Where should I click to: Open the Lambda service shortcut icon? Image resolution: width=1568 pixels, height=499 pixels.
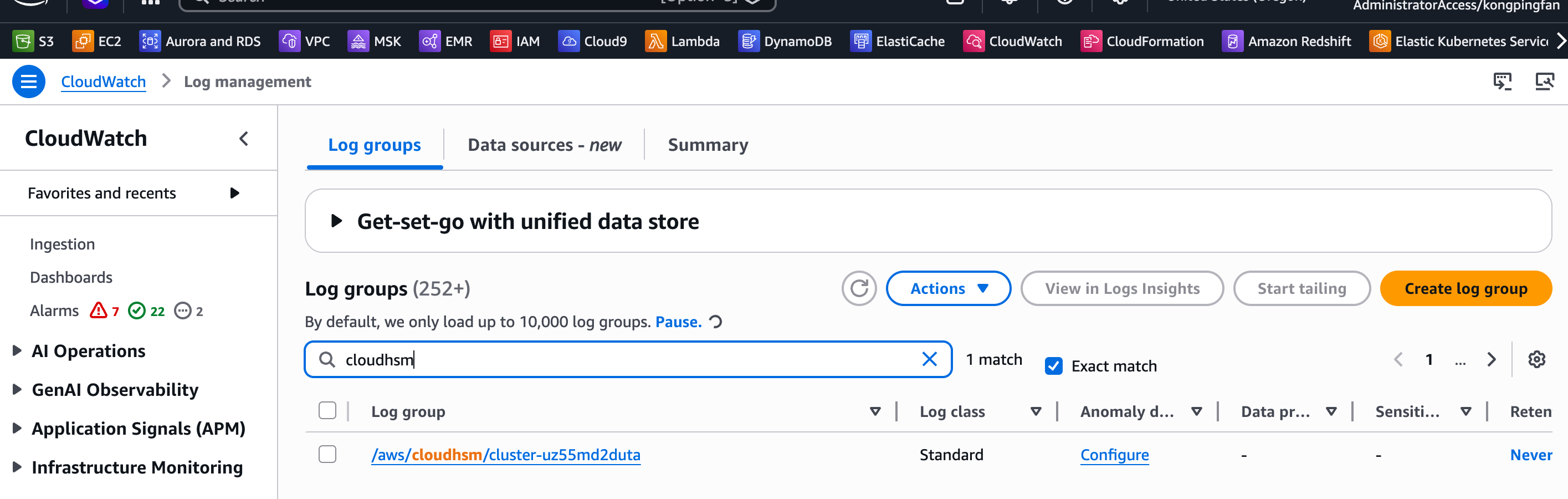(655, 42)
